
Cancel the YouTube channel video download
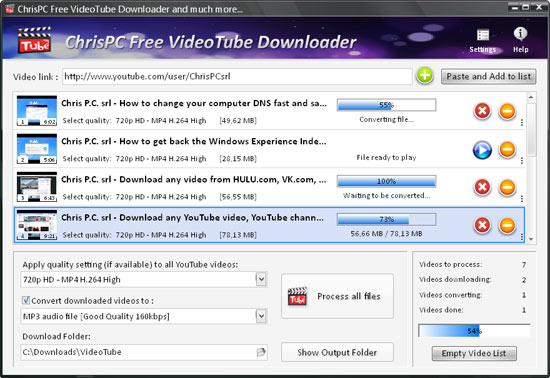tap(482, 225)
